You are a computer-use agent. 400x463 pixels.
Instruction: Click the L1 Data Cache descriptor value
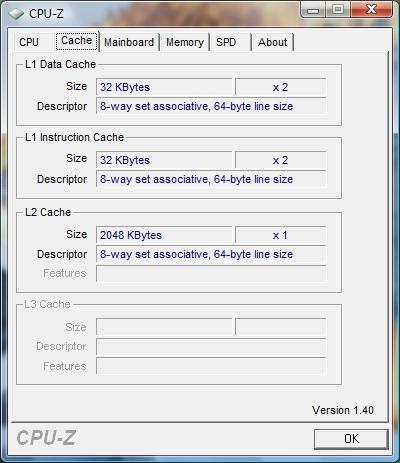211,106
